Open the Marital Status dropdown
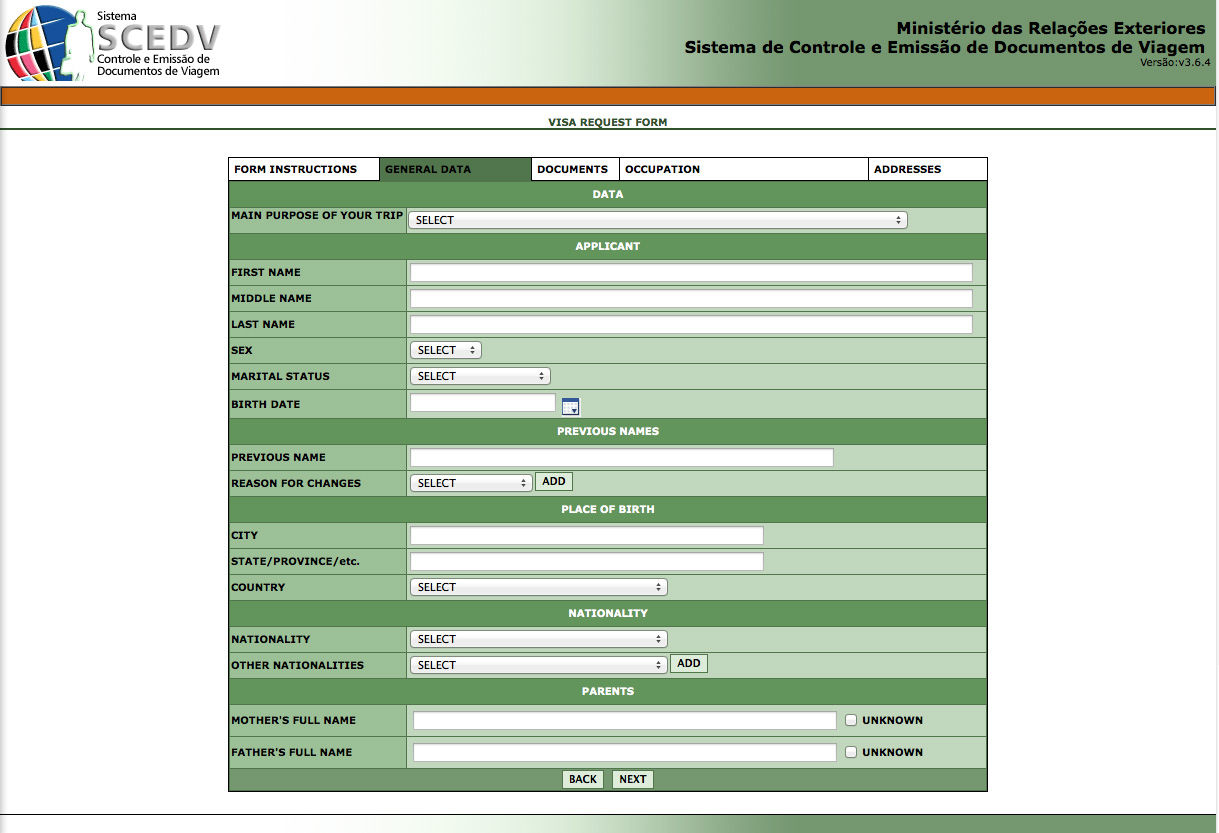 click(480, 376)
